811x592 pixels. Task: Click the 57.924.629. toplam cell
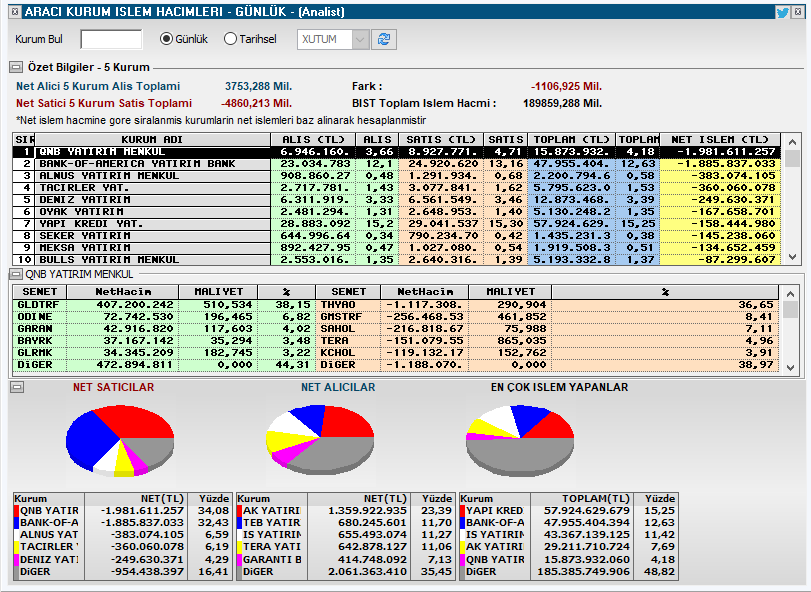(572, 224)
